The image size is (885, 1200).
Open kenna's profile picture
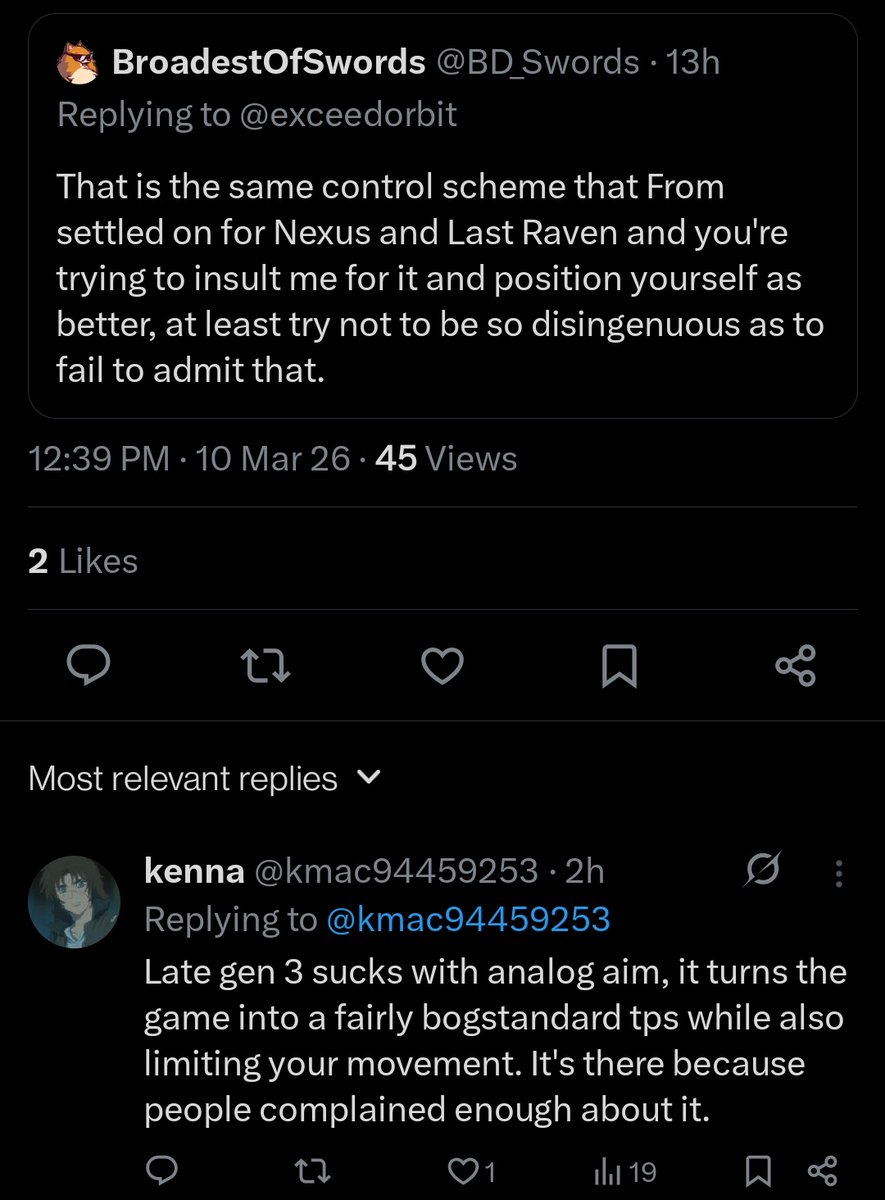point(74,901)
